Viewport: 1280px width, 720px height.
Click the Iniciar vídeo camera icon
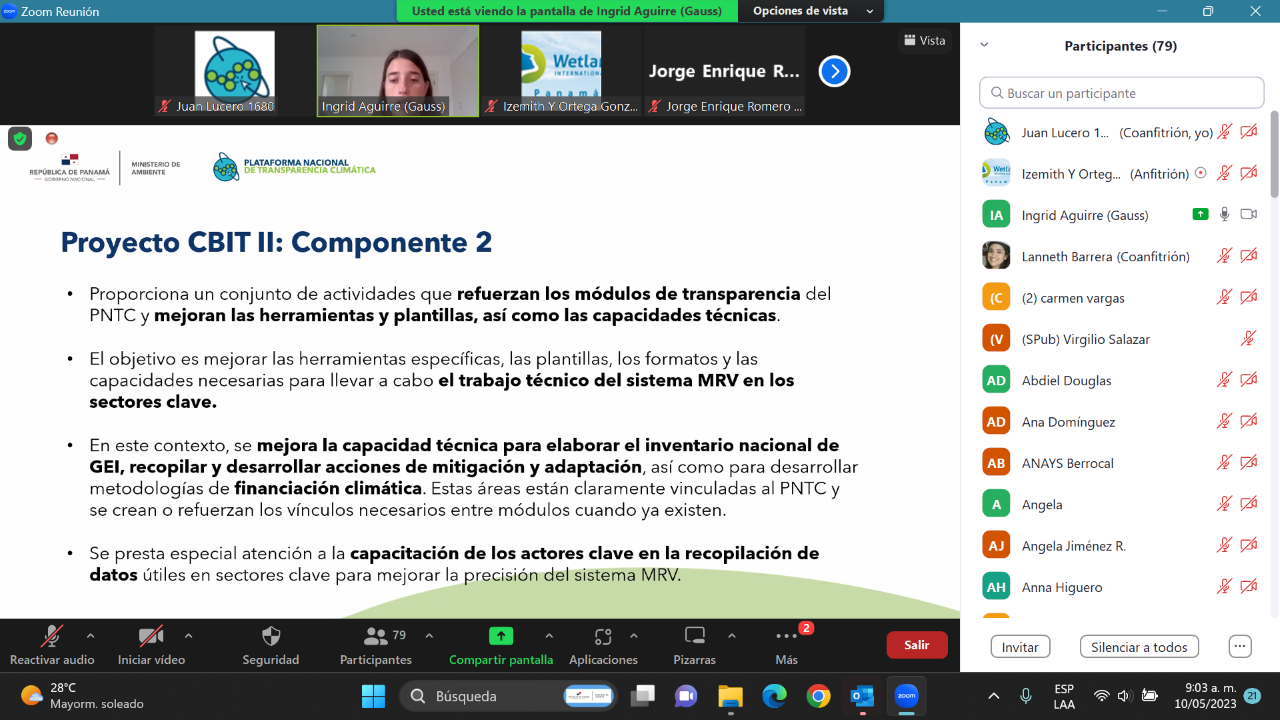point(151,636)
